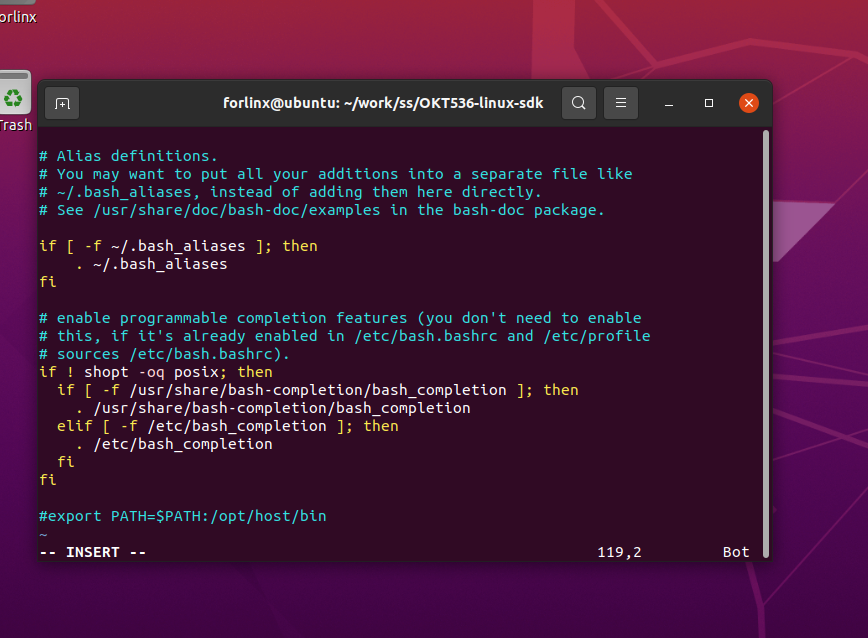
Task: Minimize the terminal window
Action: pos(669,103)
